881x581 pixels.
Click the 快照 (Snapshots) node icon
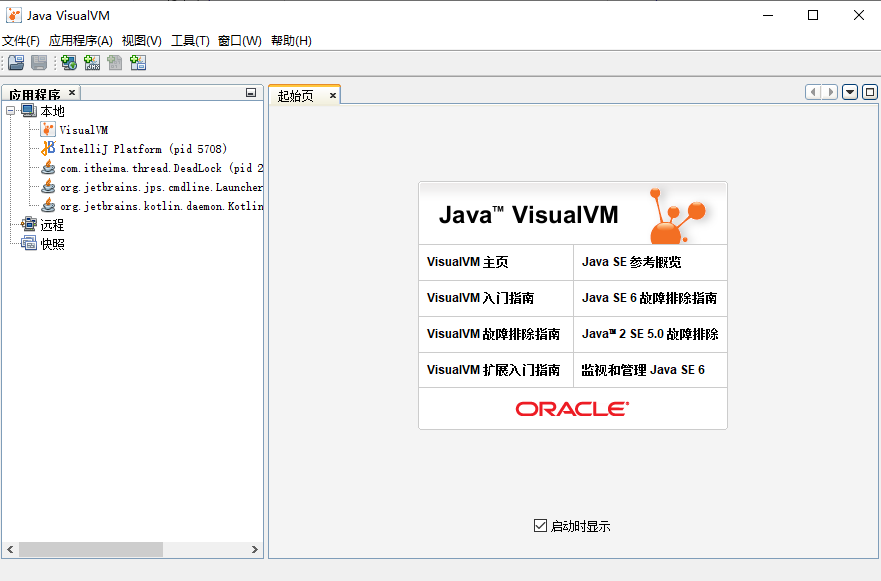[29, 244]
